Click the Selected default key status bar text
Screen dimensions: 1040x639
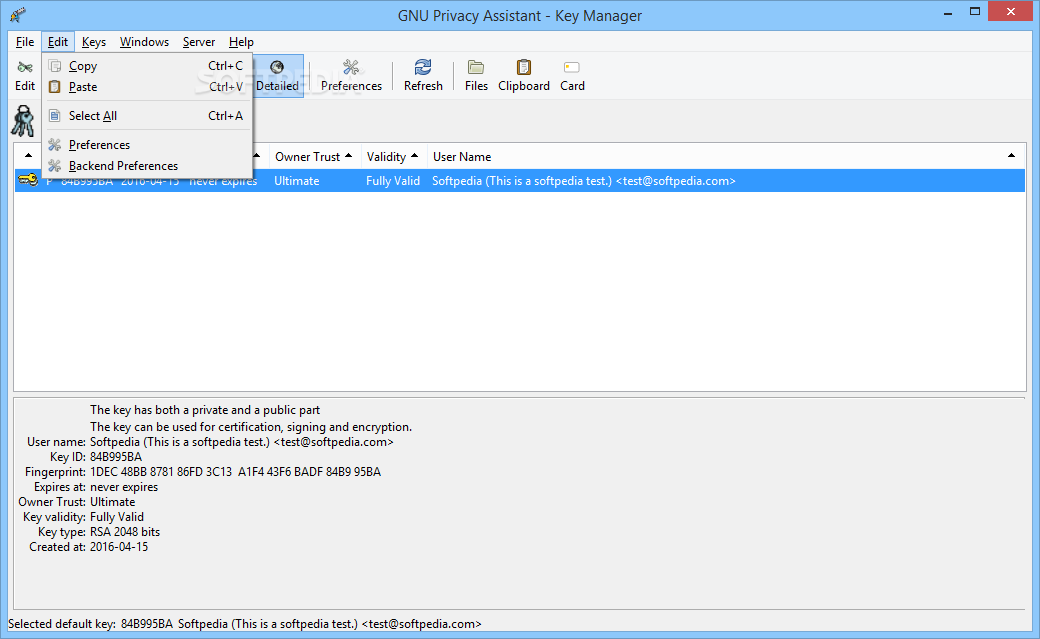[x=245, y=624]
